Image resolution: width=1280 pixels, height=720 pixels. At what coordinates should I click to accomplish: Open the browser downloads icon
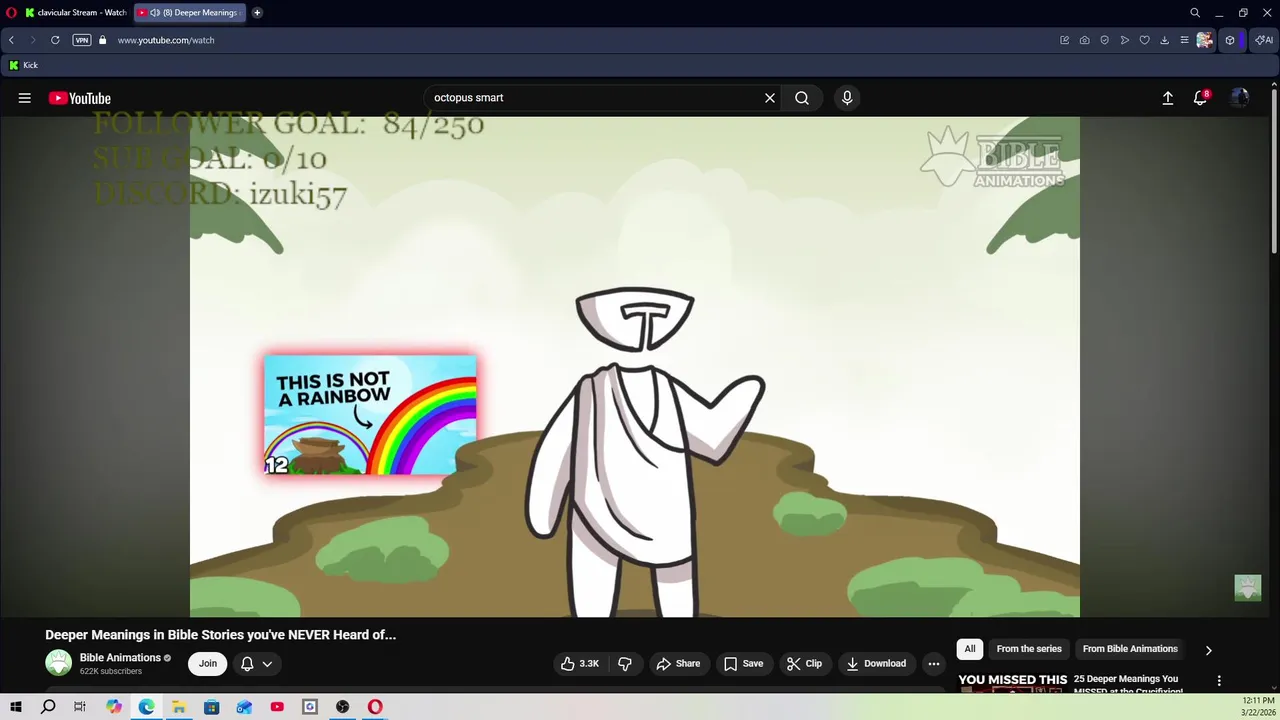point(1165,40)
